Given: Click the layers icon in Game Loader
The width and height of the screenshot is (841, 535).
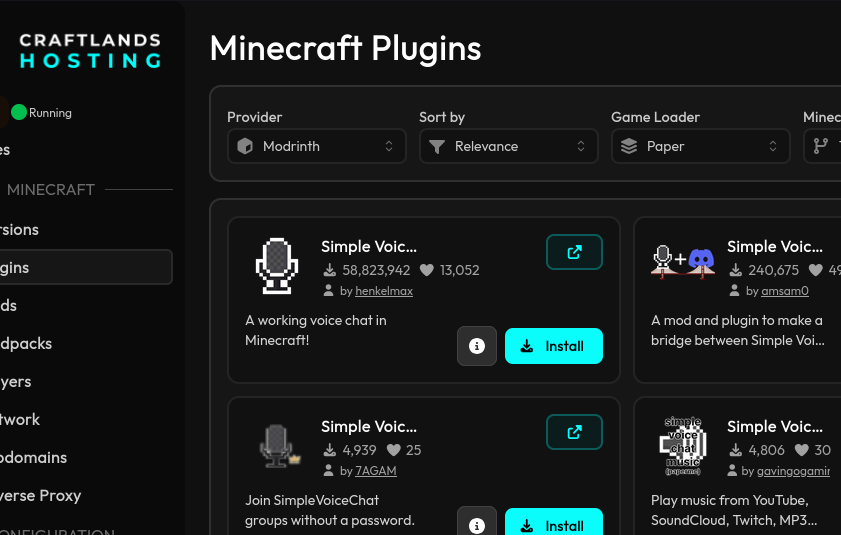Looking at the screenshot, I should (x=629, y=146).
